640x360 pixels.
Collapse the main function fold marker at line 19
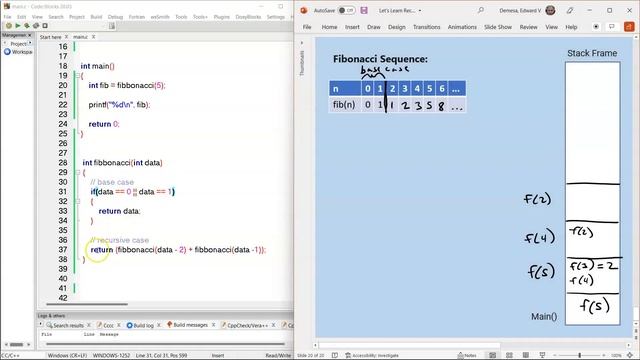(x=78, y=76)
